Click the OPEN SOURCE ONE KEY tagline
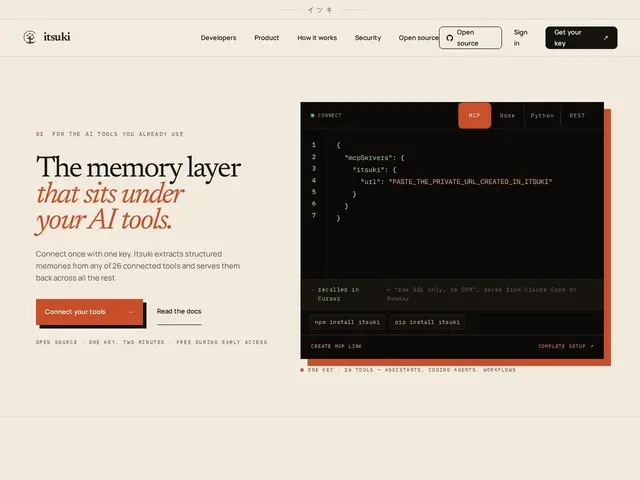Viewport: 640px width, 480px height. (x=151, y=342)
